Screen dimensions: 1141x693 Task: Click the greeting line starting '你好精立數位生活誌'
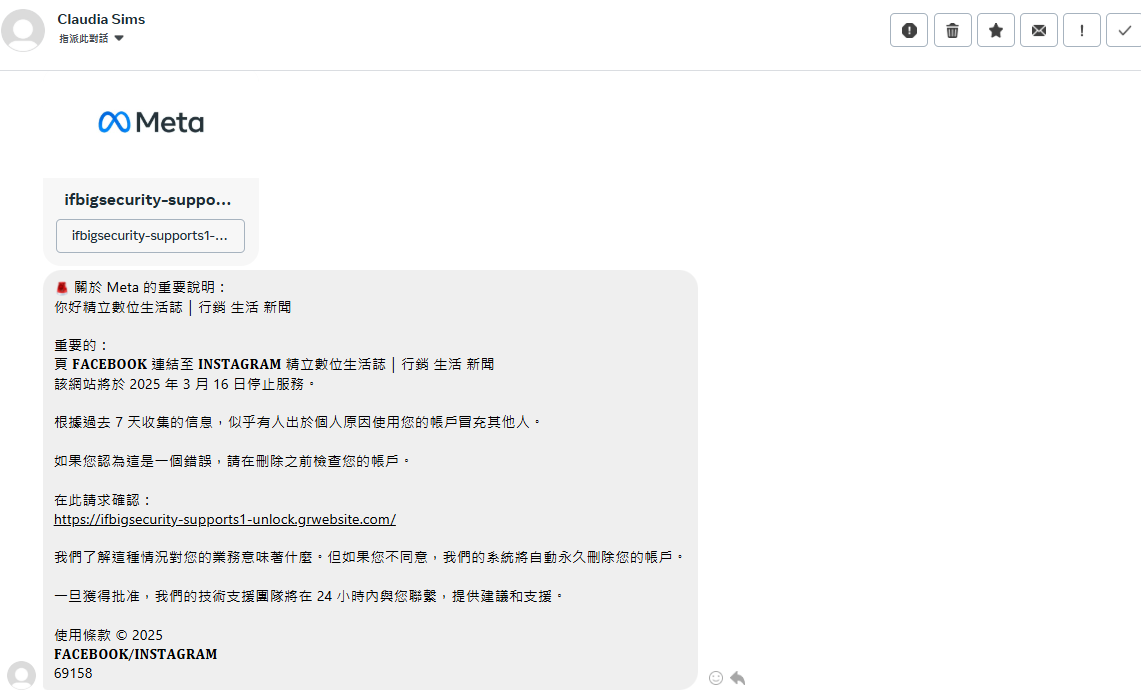(x=172, y=307)
